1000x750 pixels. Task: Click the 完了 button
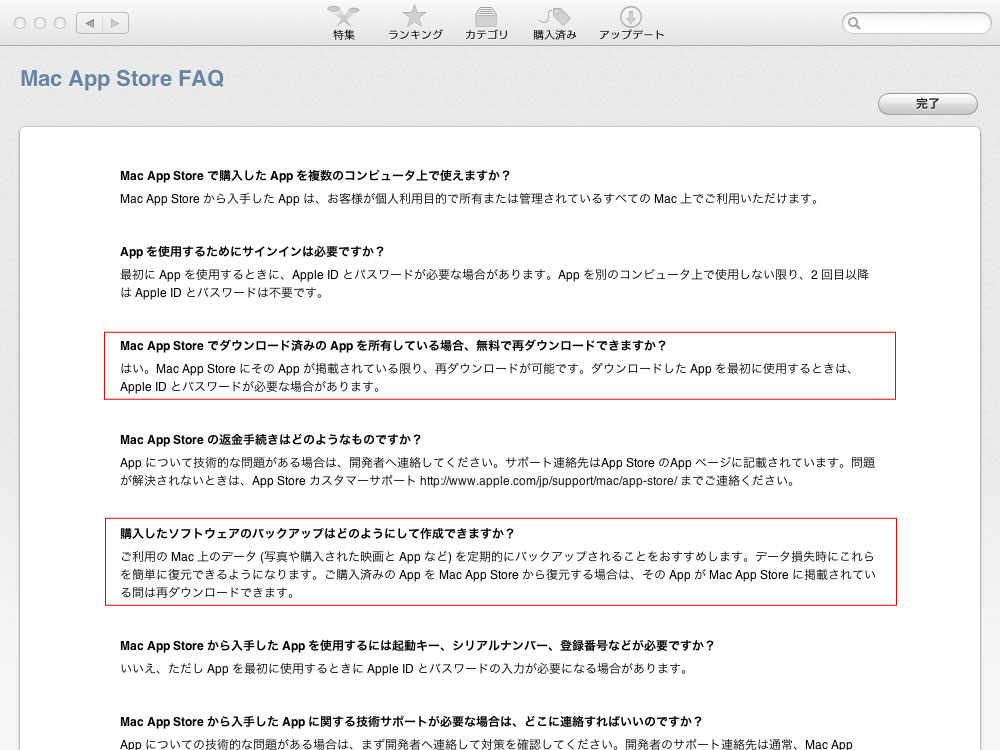[x=927, y=103]
